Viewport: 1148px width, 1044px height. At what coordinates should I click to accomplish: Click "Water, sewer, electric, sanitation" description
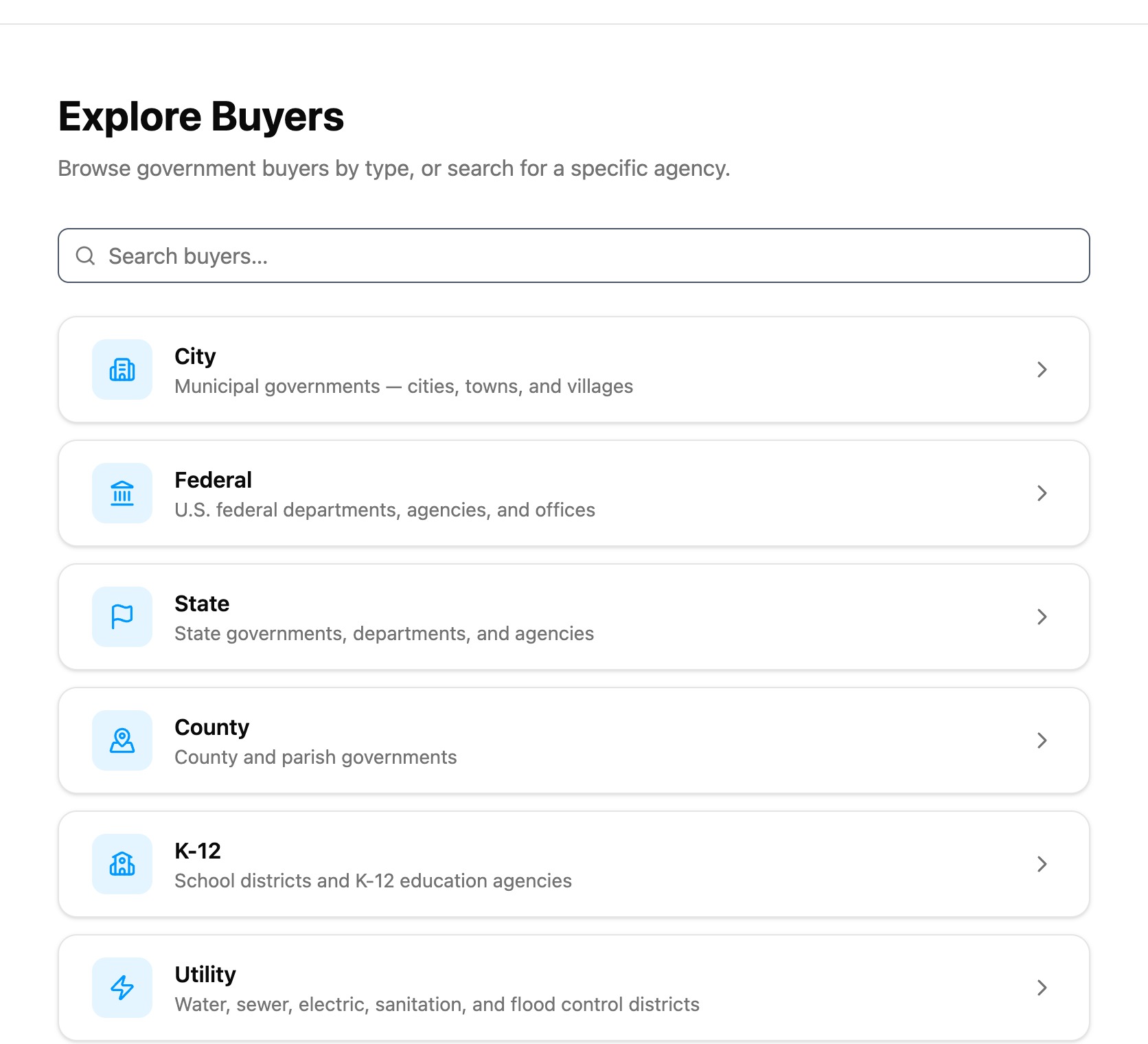click(x=437, y=1005)
